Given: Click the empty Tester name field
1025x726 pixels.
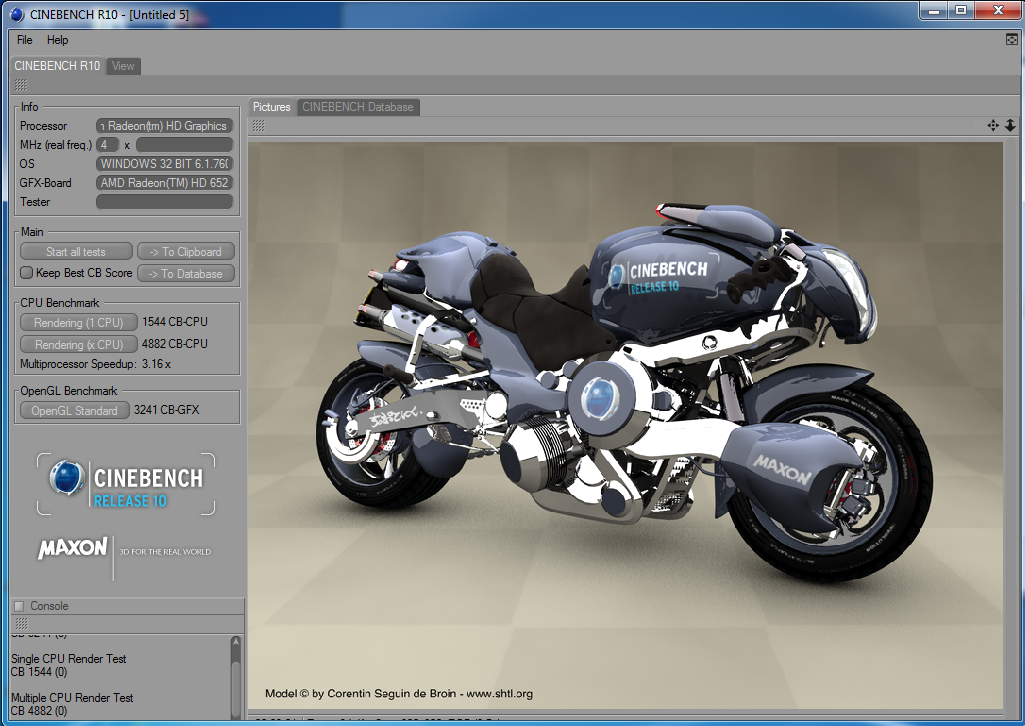Looking at the screenshot, I should (x=164, y=202).
